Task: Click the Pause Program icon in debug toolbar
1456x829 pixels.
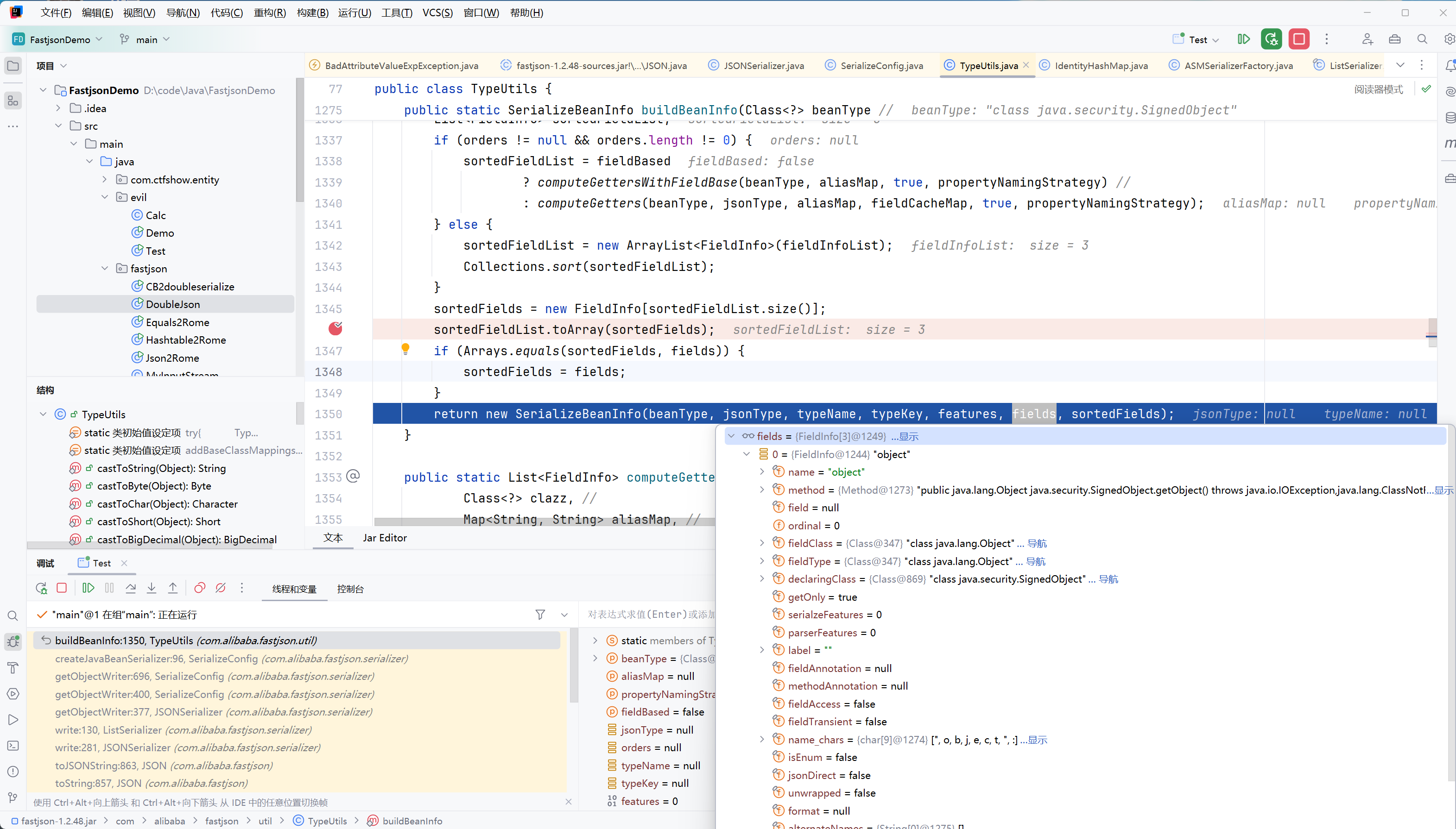Action: tap(109, 588)
